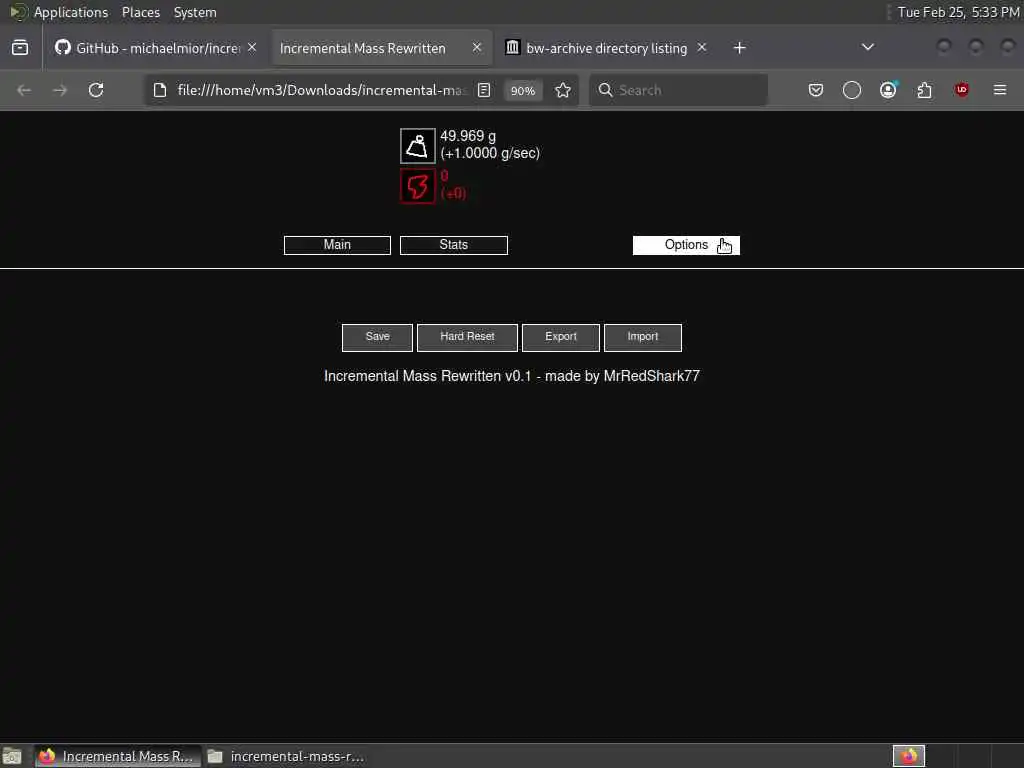Save the game progress
Image resolution: width=1024 pixels, height=768 pixels.
pos(377,337)
